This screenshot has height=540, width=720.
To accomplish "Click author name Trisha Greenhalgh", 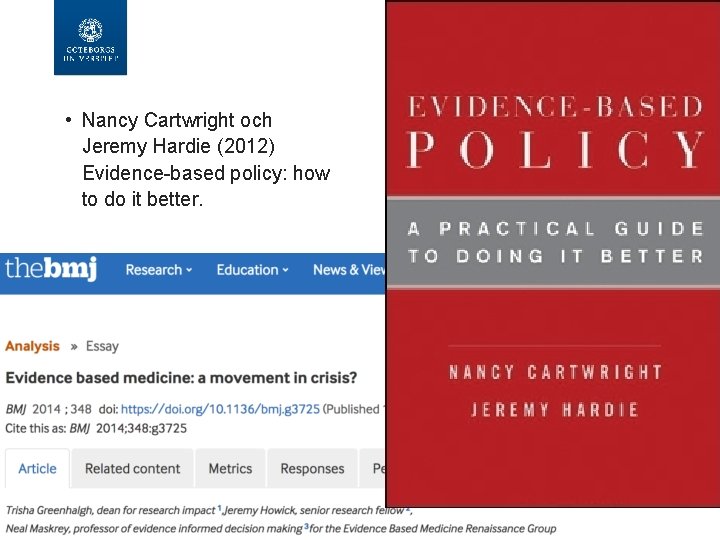I will pyautogui.click(x=50, y=511).
